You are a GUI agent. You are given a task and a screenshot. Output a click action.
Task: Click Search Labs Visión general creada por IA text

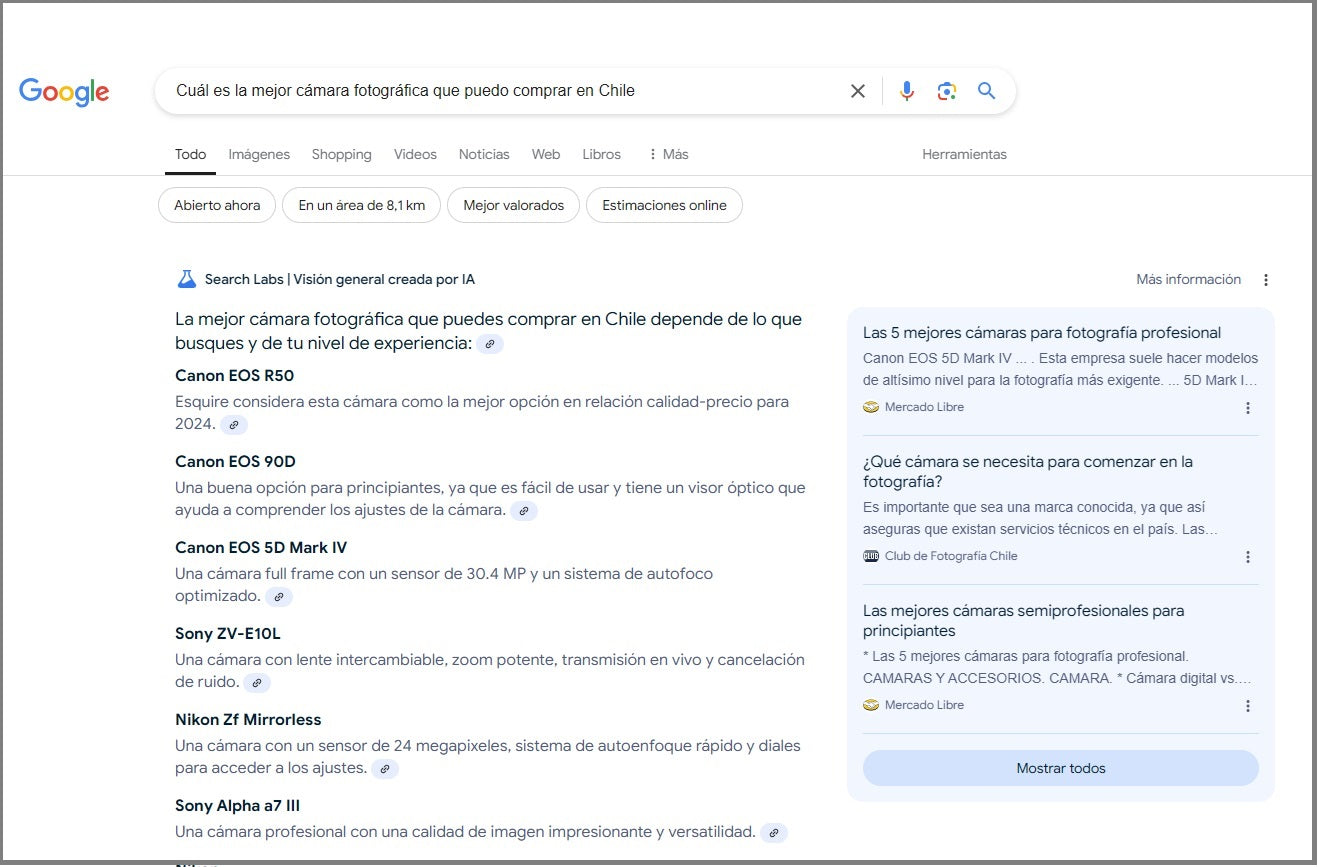click(340, 280)
